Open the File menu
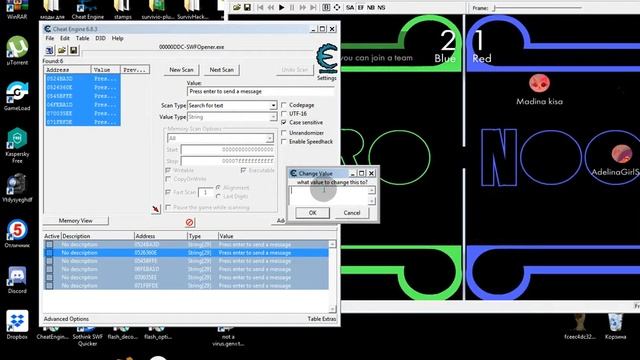 coord(50,38)
